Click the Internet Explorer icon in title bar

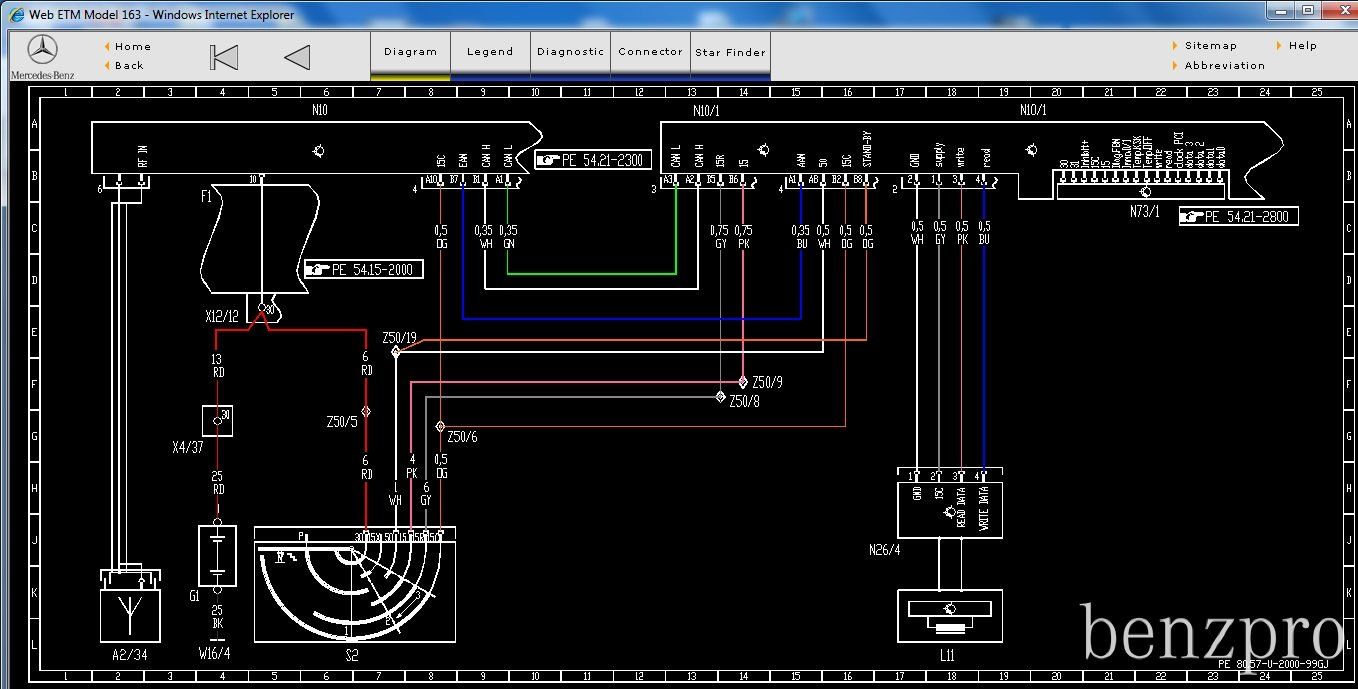coord(16,15)
